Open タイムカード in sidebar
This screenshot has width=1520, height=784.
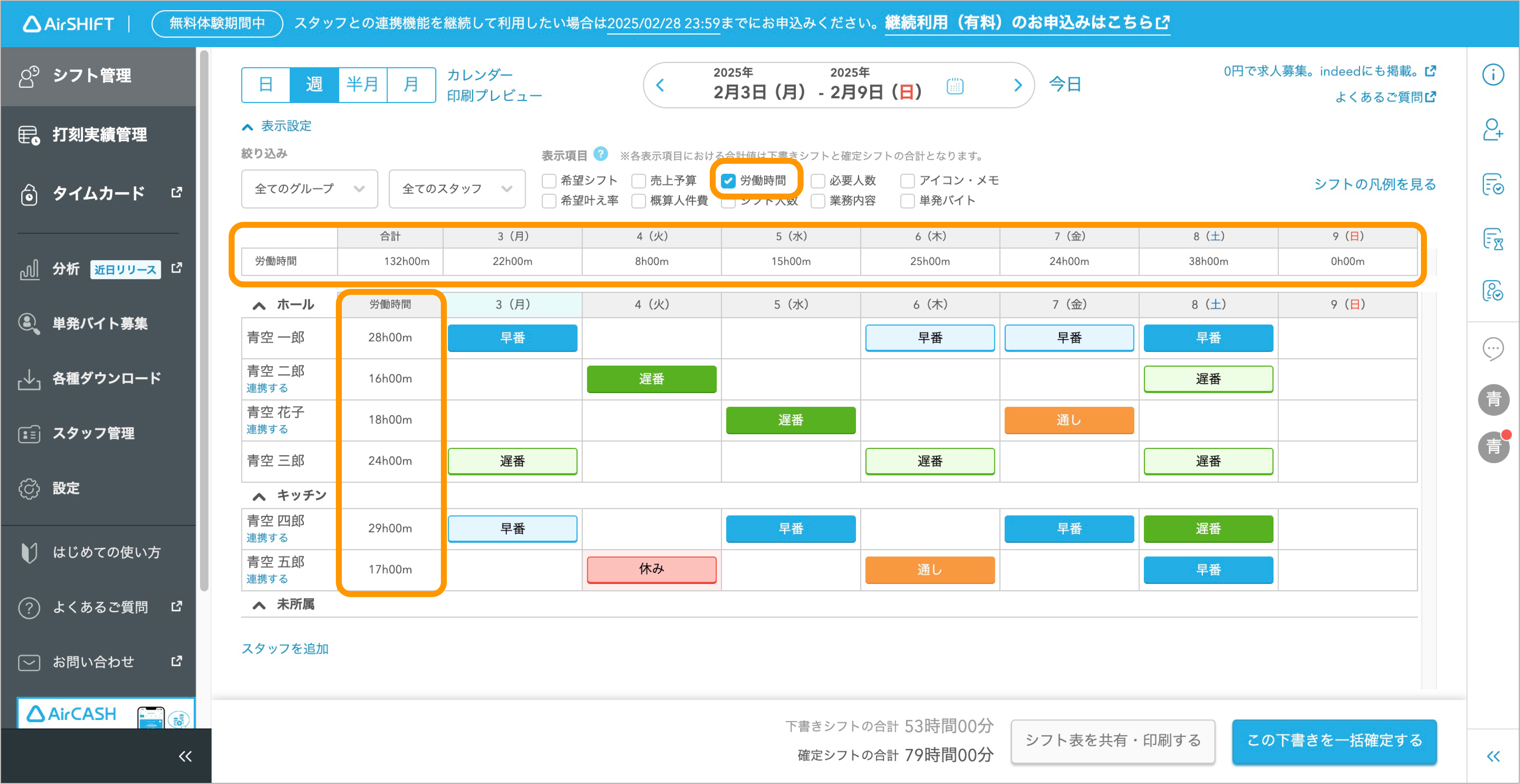pyautogui.click(x=98, y=194)
